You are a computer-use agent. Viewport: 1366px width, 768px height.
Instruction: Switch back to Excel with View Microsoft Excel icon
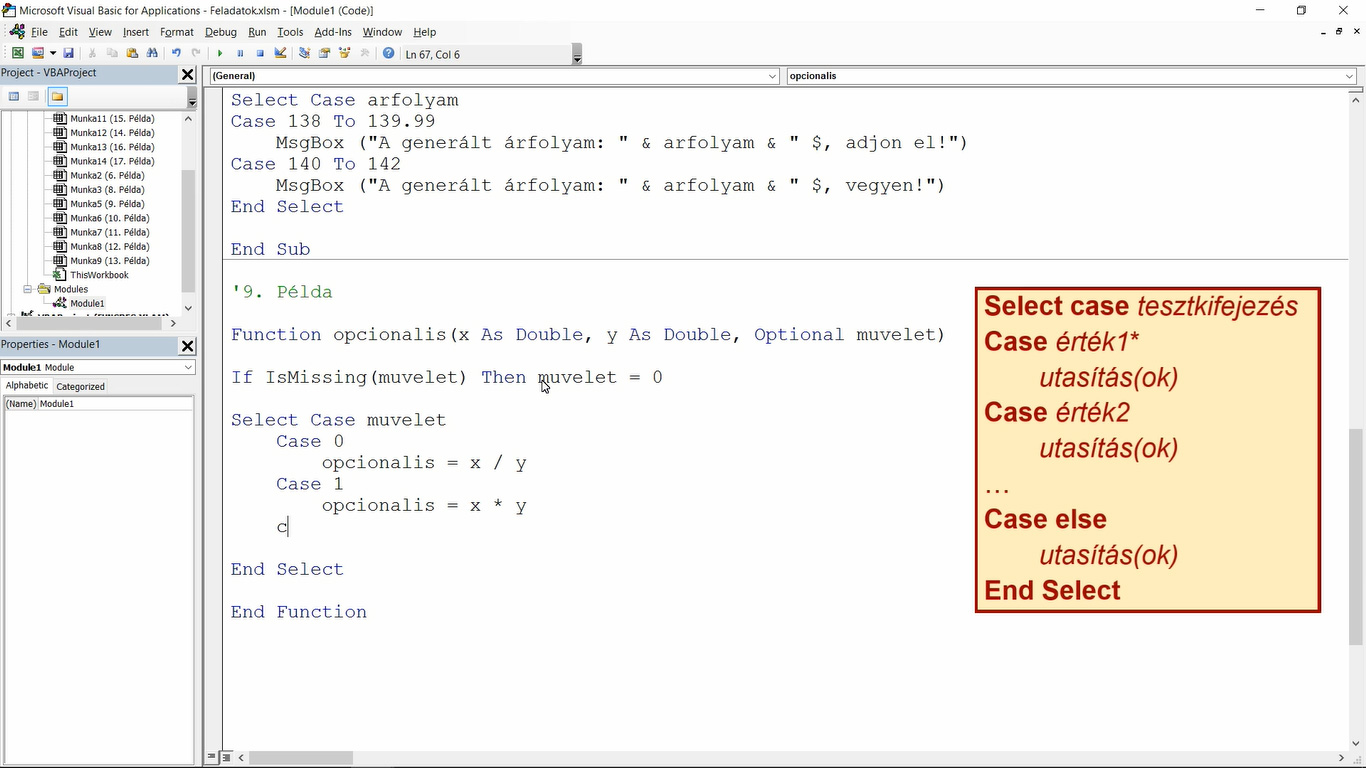click(16, 53)
